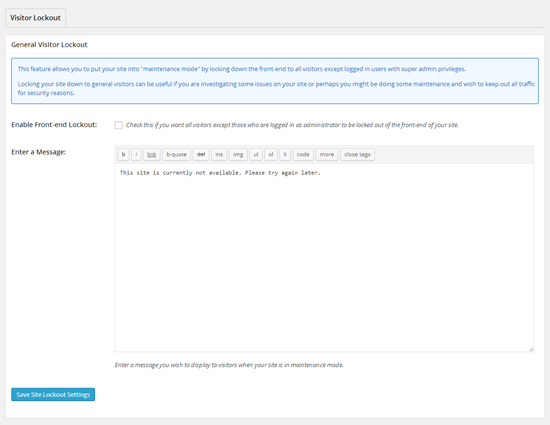Insert ordered list with ol button
This screenshot has height=425, width=550.
(271, 154)
